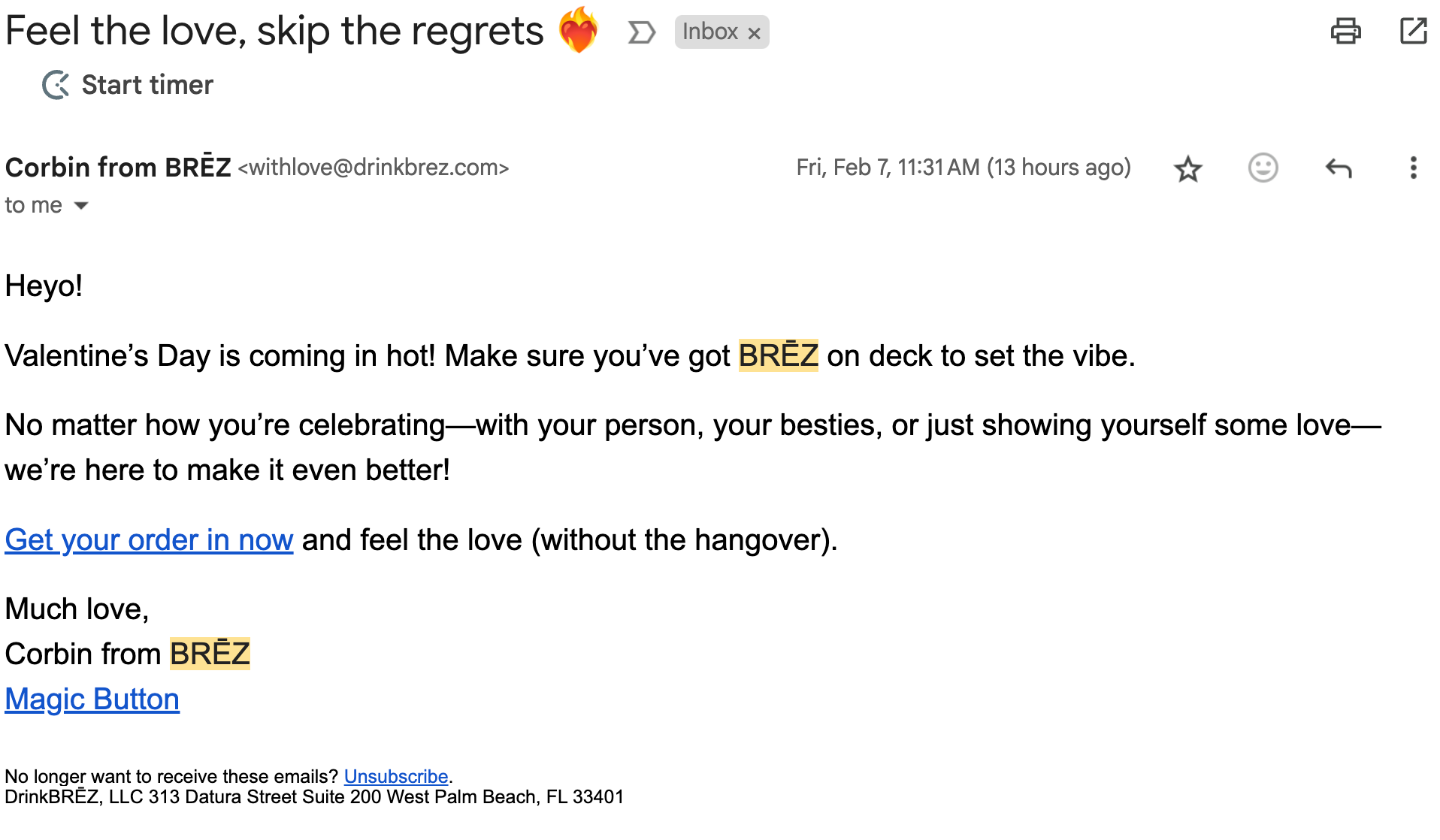Click the flaming heart emoji in subject
Screen dimensions: 1440x840
click(x=578, y=31)
